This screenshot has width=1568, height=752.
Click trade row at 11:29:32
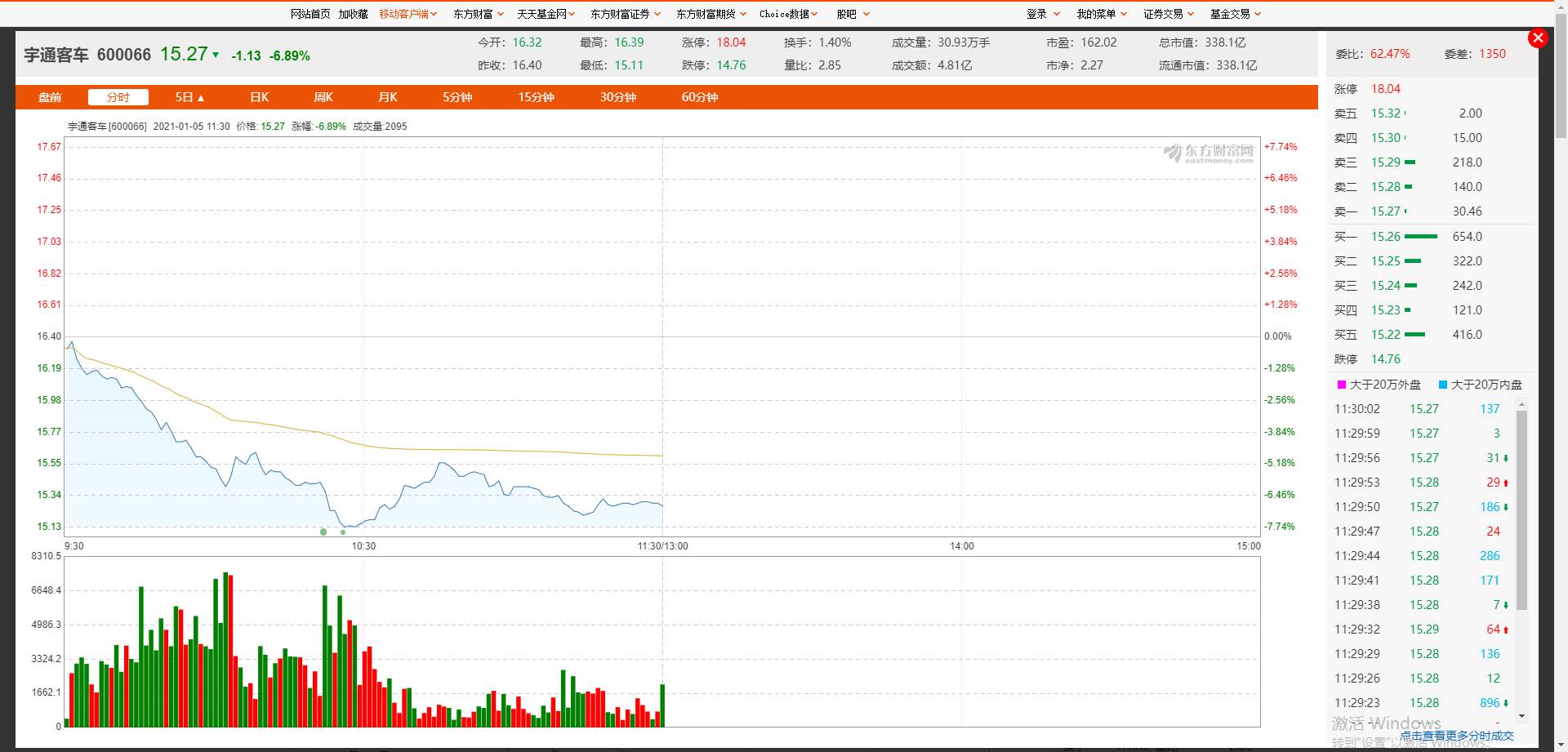click(1422, 630)
